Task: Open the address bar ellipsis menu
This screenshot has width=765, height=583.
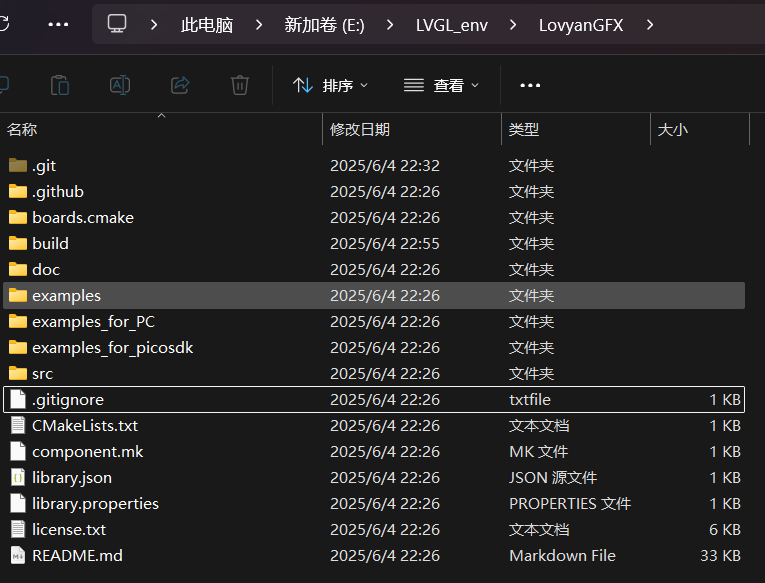Action: (x=59, y=24)
